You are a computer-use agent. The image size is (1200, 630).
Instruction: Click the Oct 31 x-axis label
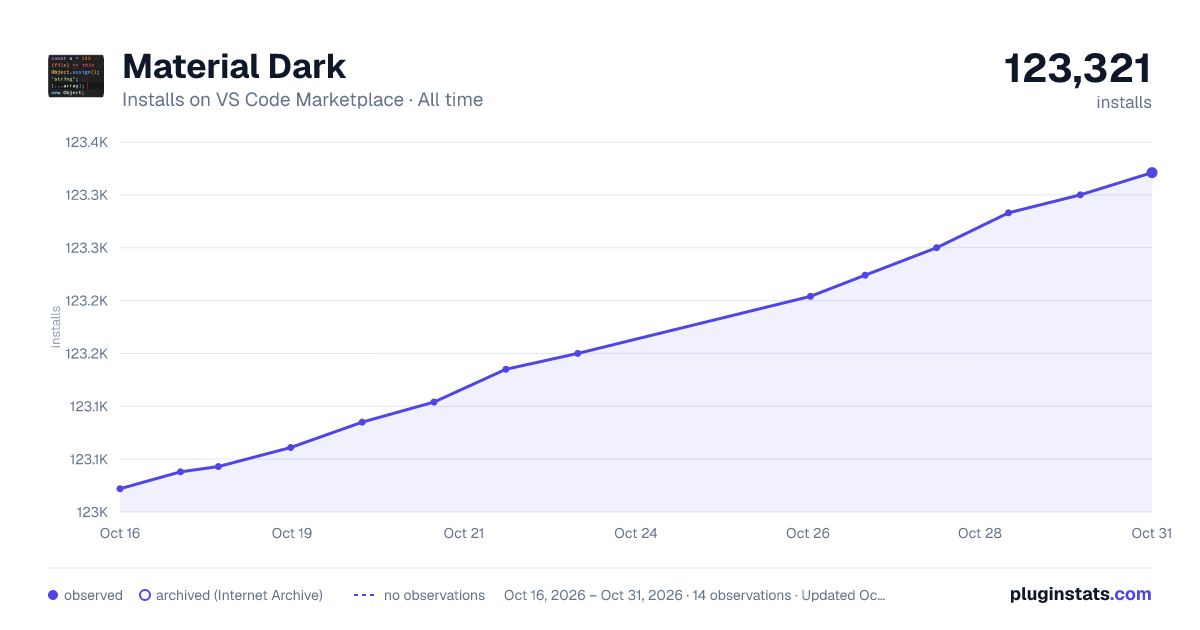click(x=1151, y=533)
